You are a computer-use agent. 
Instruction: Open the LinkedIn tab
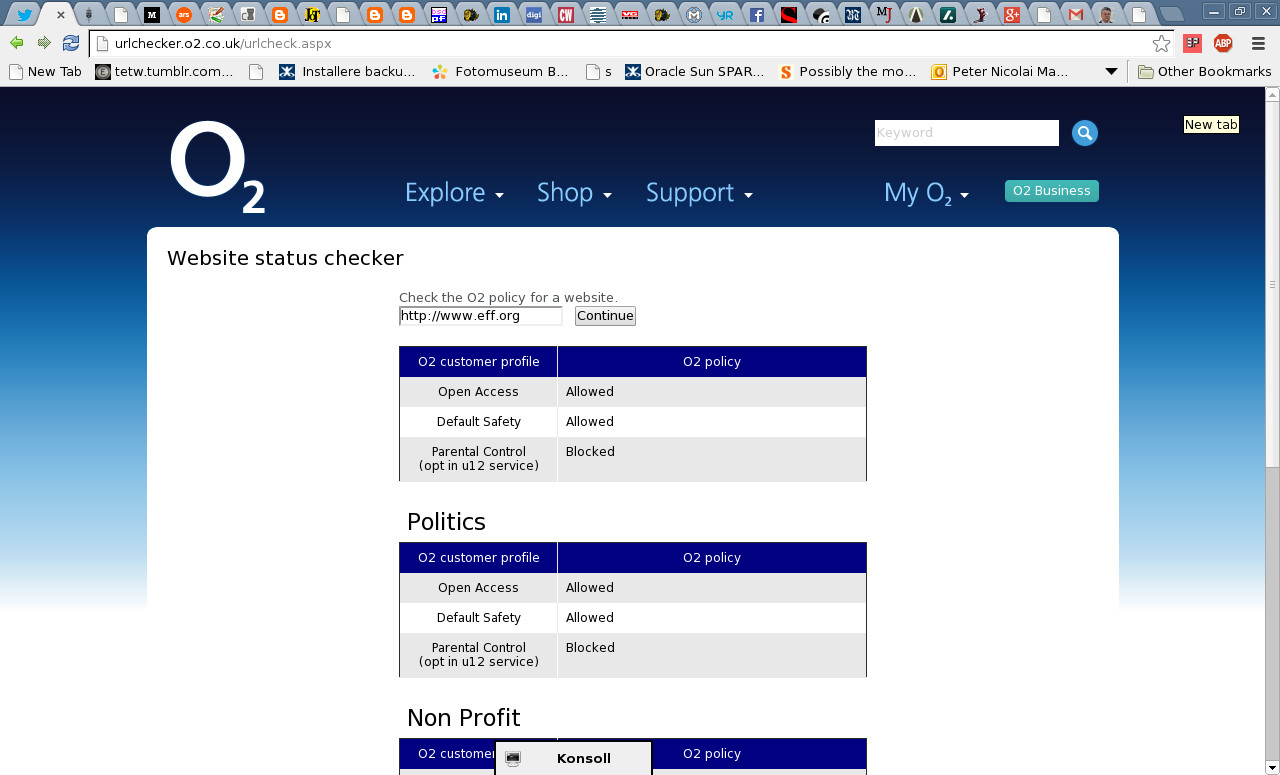click(501, 15)
